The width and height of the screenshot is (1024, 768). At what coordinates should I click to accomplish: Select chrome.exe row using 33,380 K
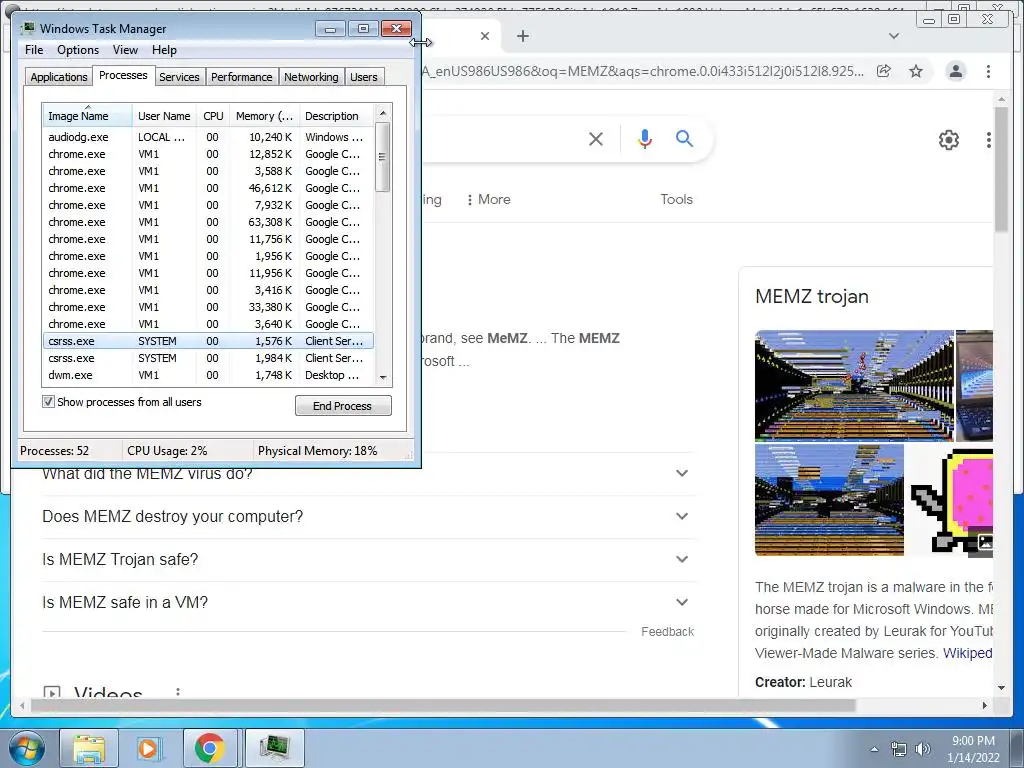pyautogui.click(x=208, y=307)
